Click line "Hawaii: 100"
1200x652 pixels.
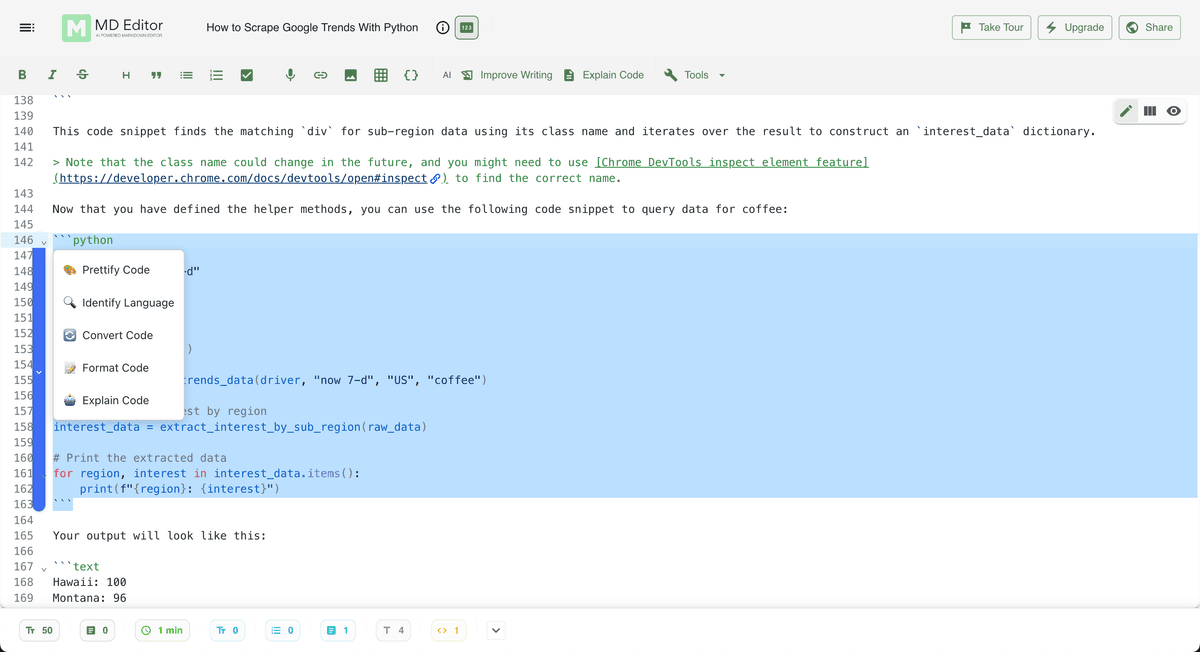90,582
